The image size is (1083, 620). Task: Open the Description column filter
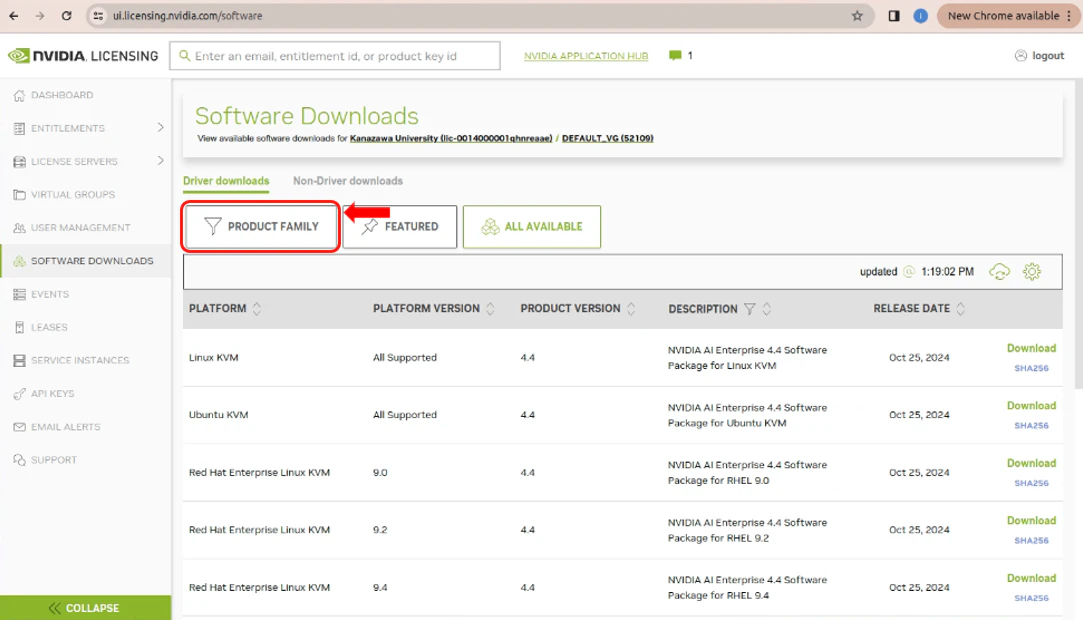pyautogui.click(x=749, y=309)
